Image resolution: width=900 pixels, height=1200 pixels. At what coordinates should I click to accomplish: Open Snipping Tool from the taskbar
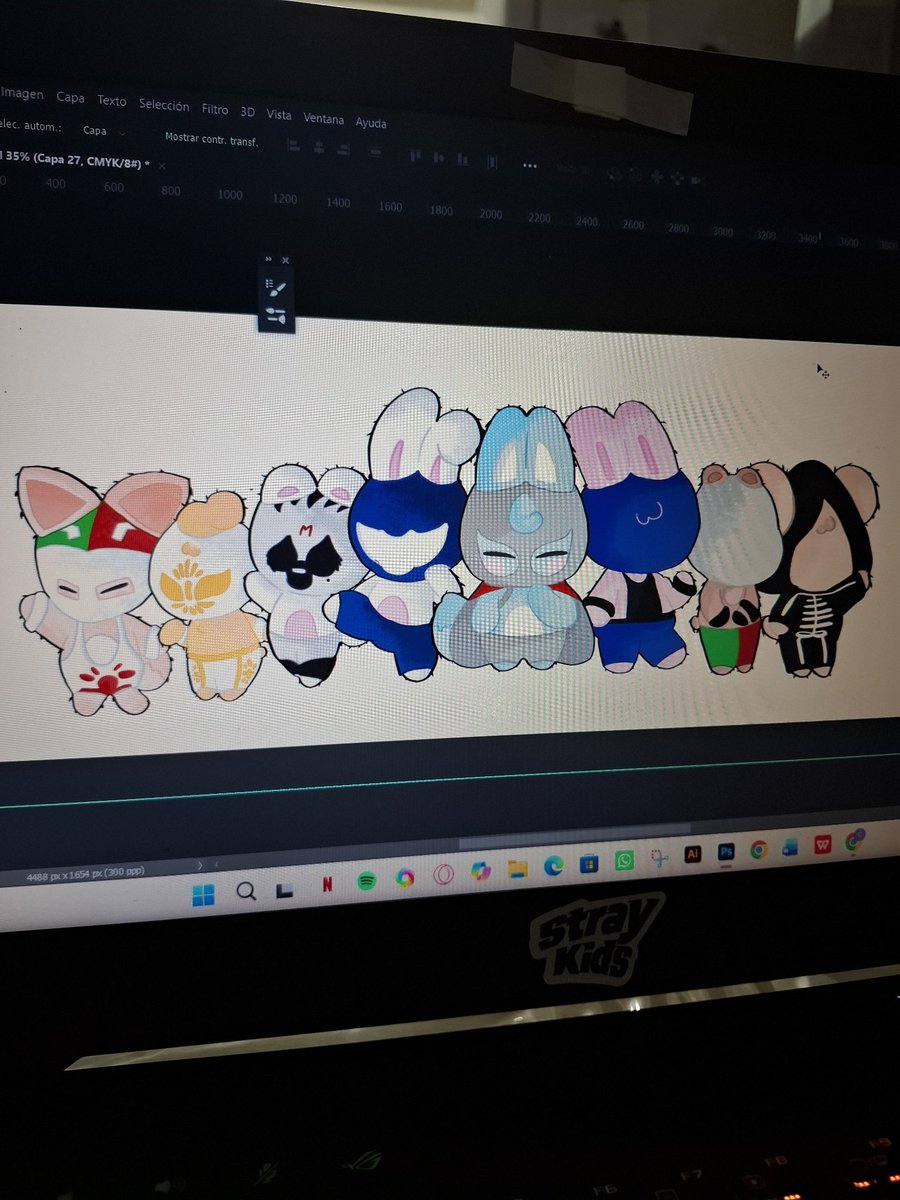click(658, 857)
